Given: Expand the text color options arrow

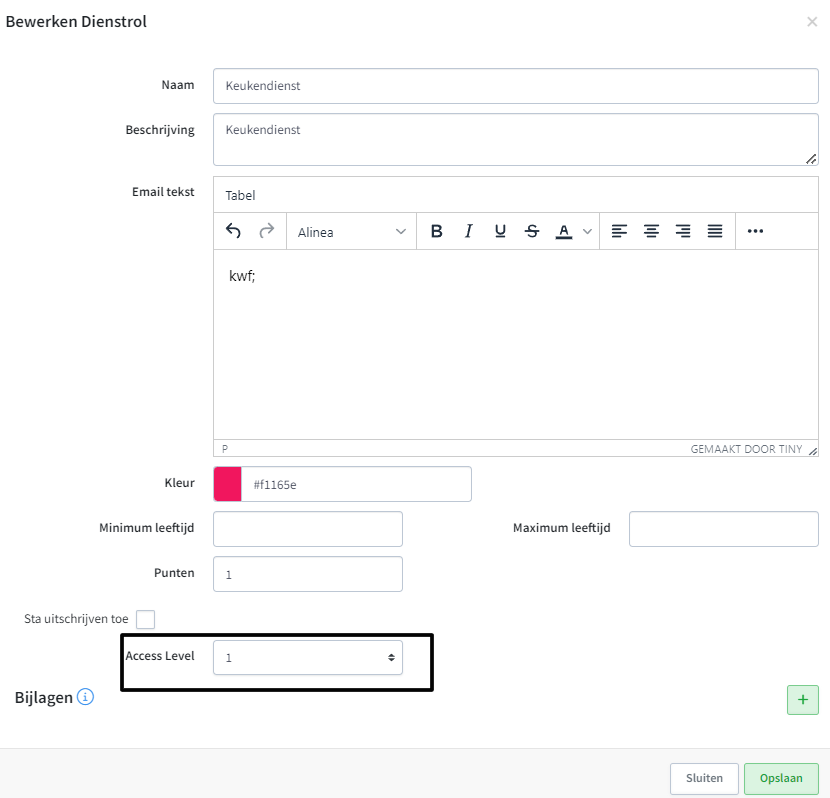Looking at the screenshot, I should tap(587, 231).
